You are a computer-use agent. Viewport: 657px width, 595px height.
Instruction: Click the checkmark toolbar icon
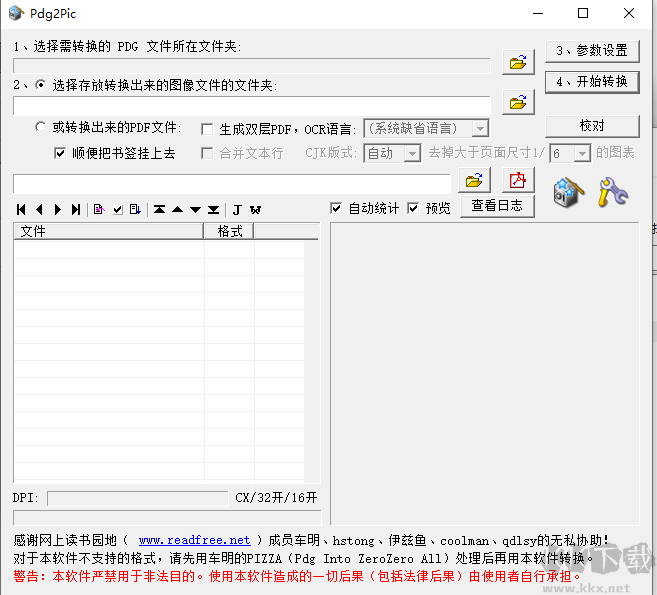tap(118, 210)
